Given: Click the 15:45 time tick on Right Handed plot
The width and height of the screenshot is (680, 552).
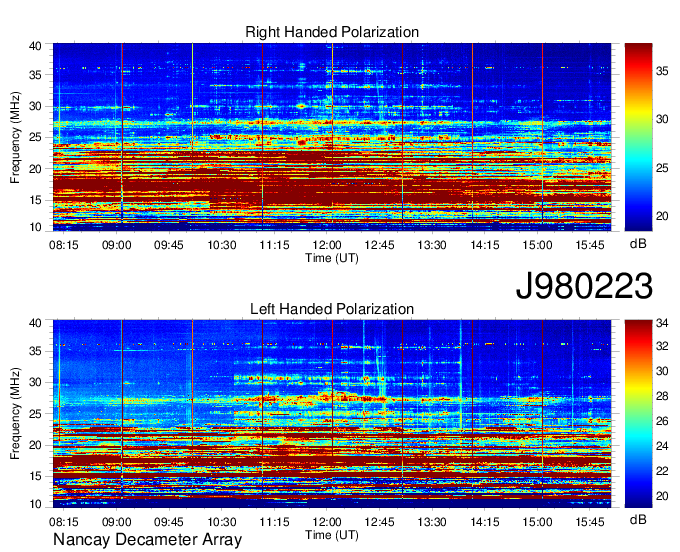Looking at the screenshot, I should coord(590,245).
